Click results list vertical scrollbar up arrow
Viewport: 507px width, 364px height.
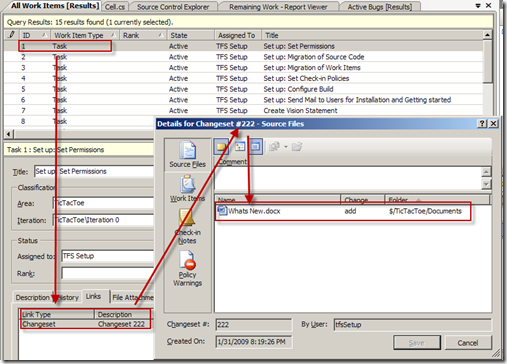click(x=487, y=35)
